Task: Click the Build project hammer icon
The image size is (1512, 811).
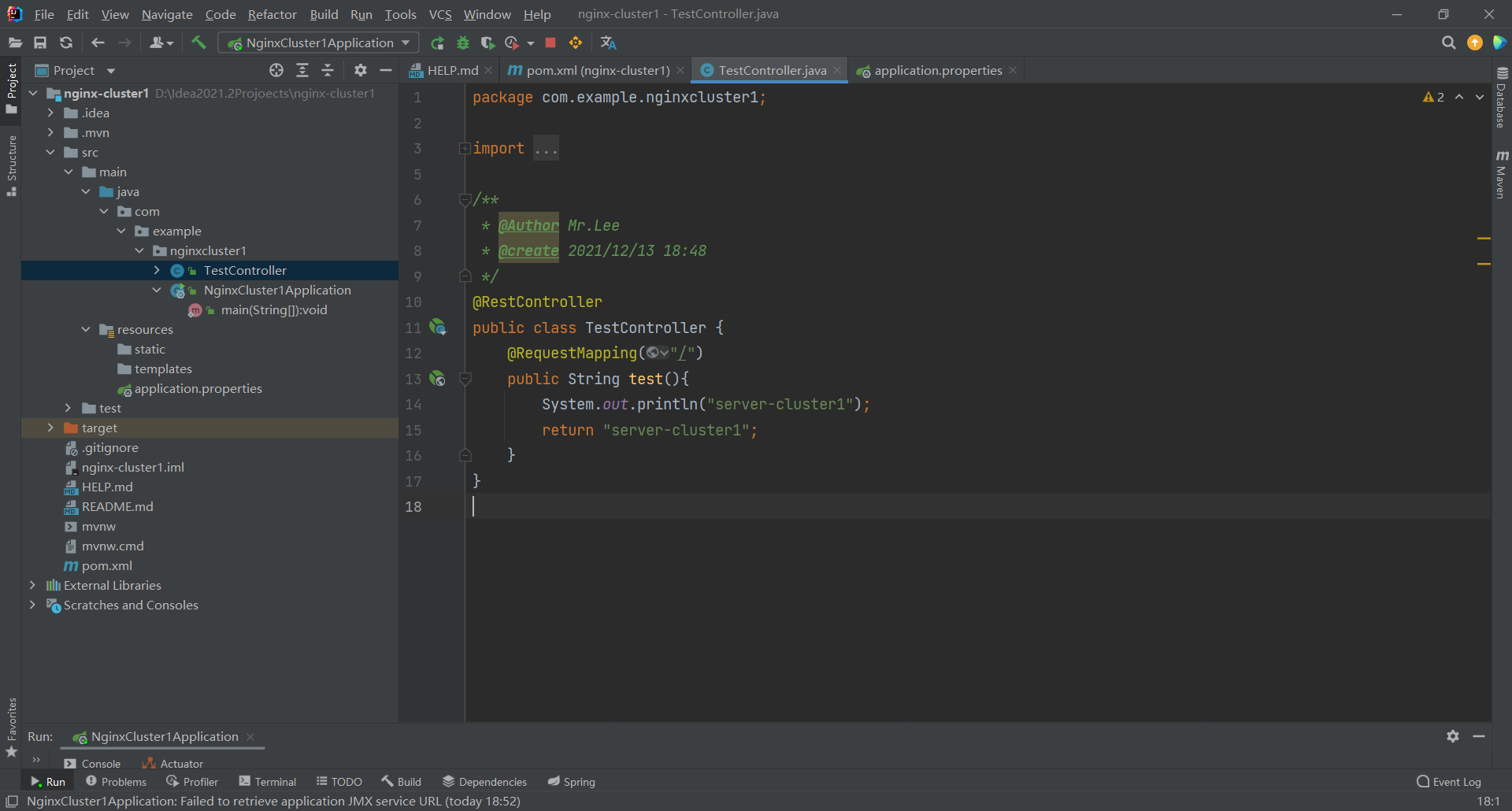Action: coord(198,43)
